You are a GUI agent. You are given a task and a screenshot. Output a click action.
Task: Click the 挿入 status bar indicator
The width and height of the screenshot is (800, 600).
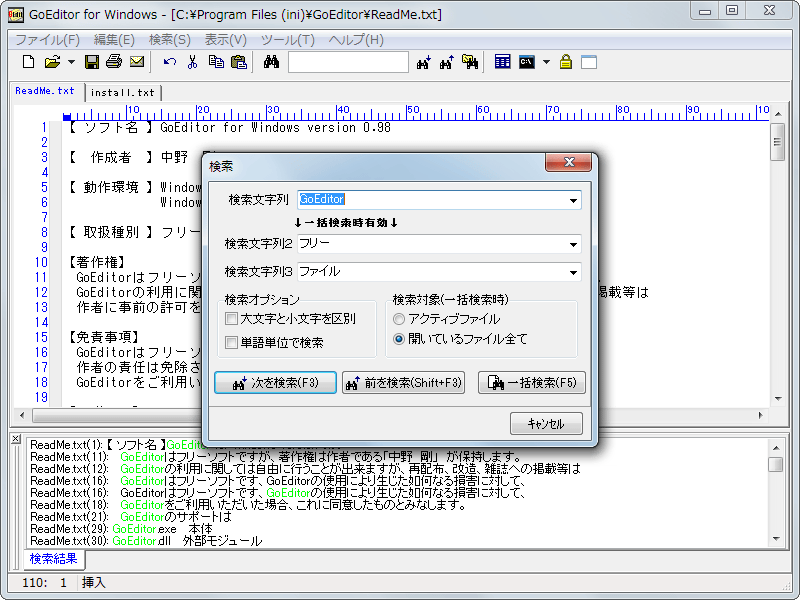(x=94, y=582)
